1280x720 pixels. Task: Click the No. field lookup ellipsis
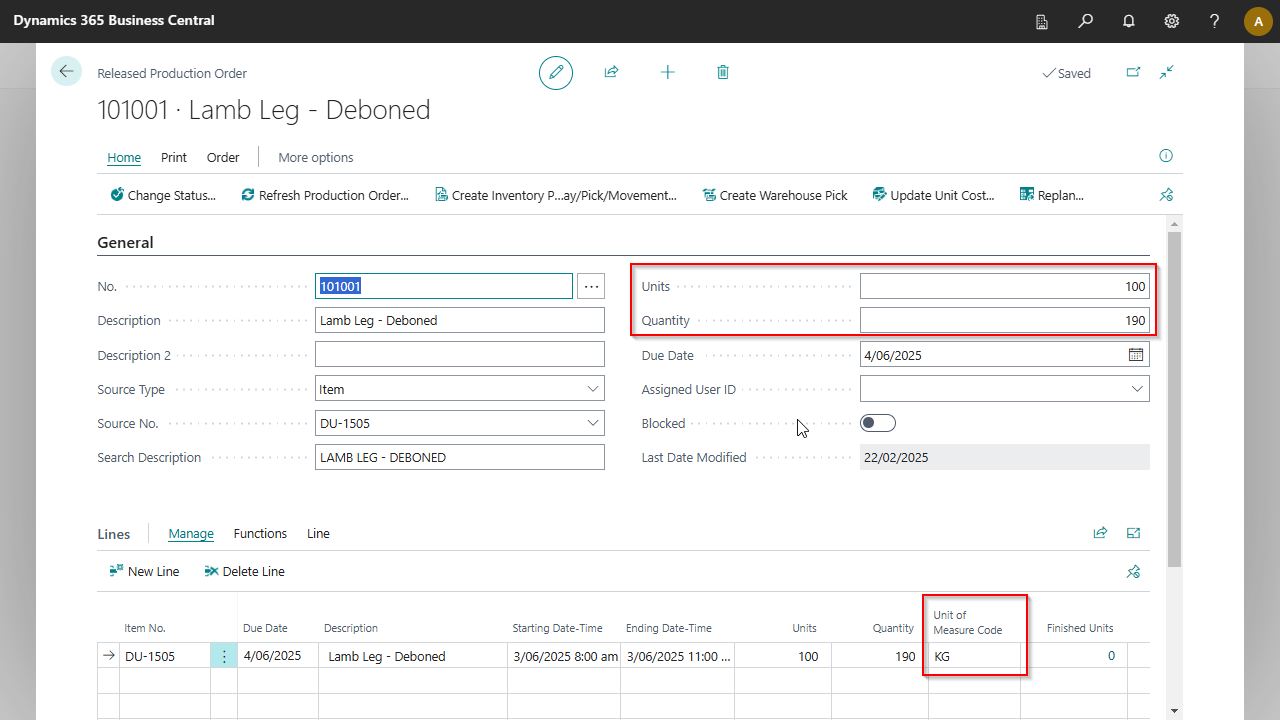pyautogui.click(x=591, y=287)
